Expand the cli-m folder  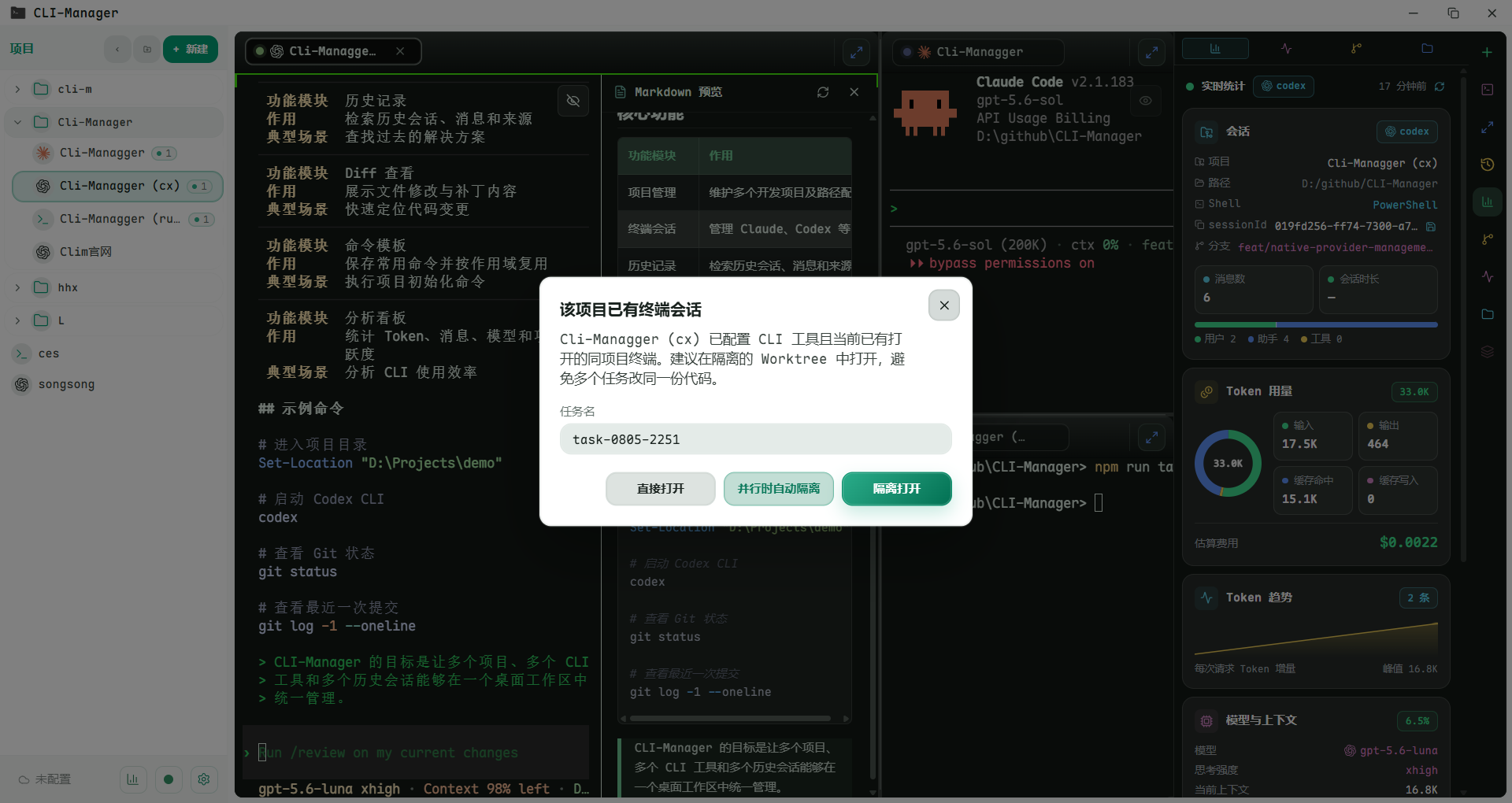17,89
